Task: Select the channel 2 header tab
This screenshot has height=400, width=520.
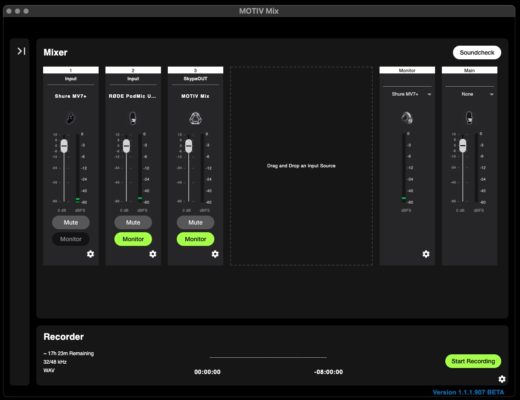Action: pyautogui.click(x=133, y=70)
